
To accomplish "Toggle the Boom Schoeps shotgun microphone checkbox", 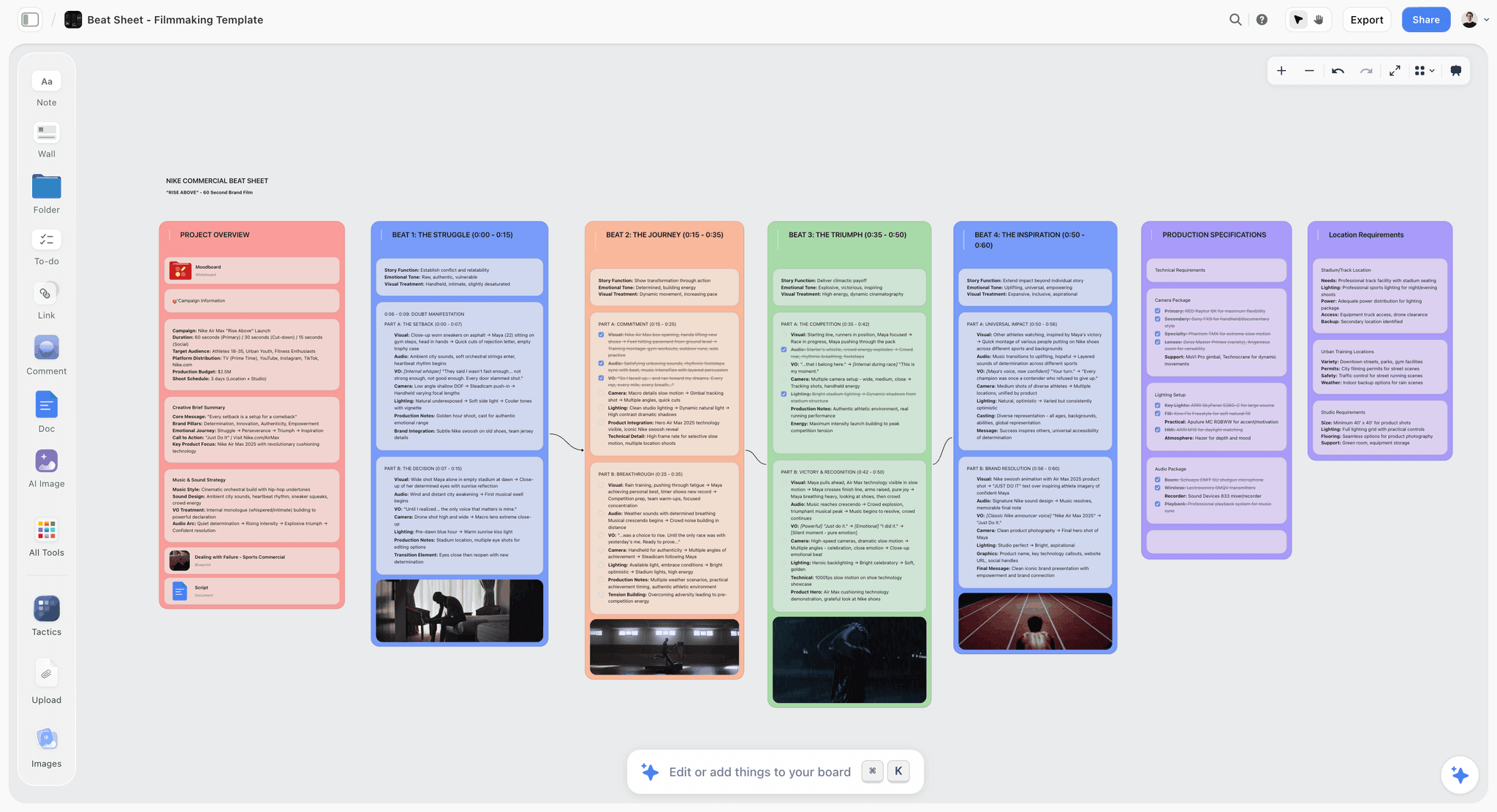I will 1158,480.
